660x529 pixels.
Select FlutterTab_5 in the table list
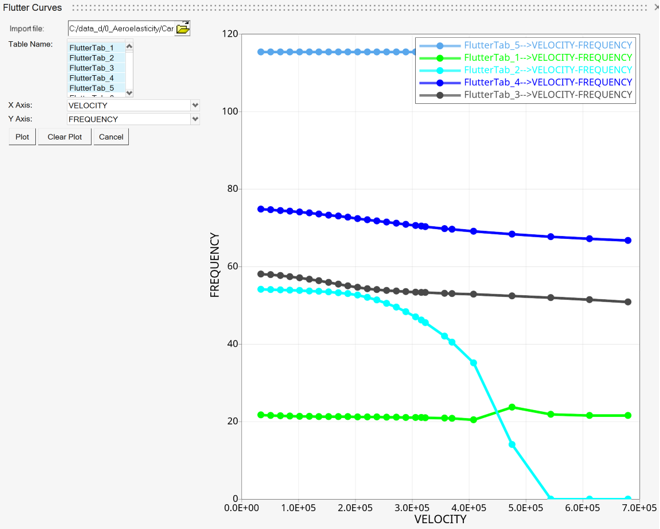click(92, 88)
